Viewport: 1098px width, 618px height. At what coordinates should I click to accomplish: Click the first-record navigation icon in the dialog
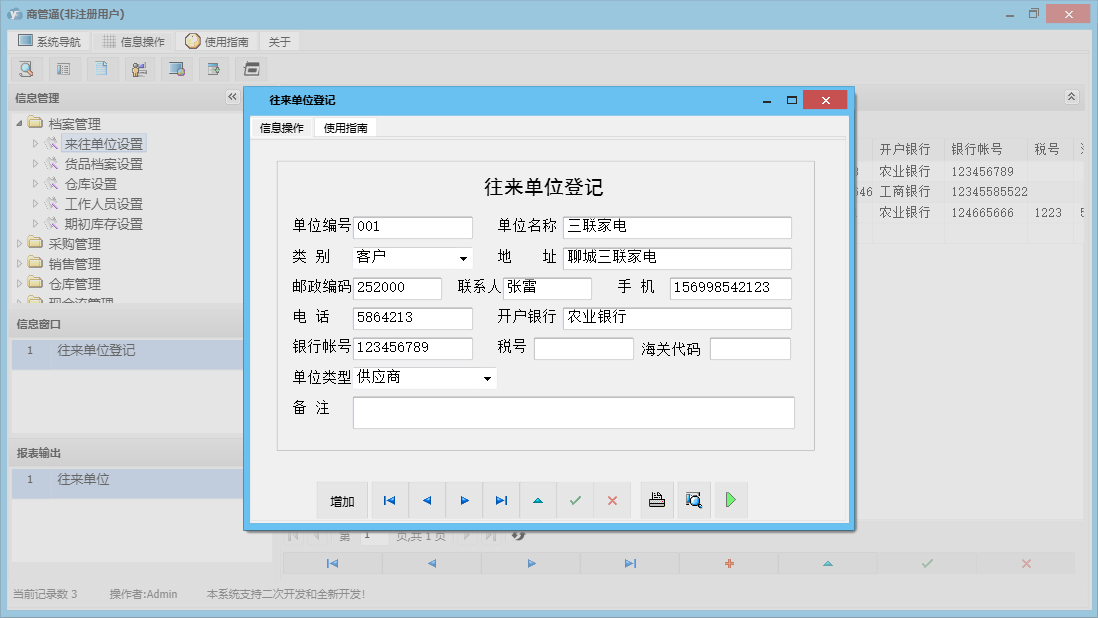389,500
